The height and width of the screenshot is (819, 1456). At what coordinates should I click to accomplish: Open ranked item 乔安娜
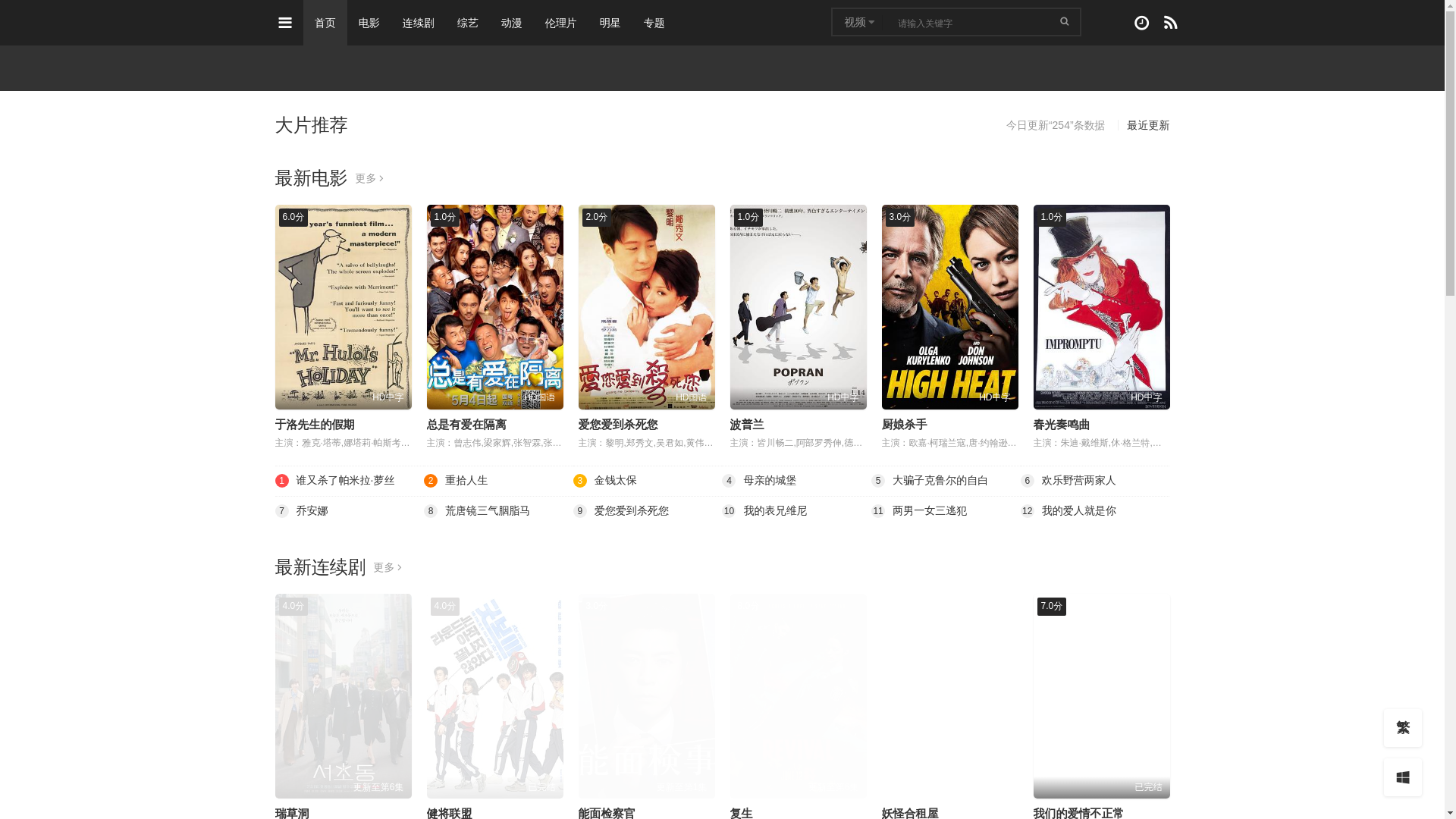tap(312, 511)
